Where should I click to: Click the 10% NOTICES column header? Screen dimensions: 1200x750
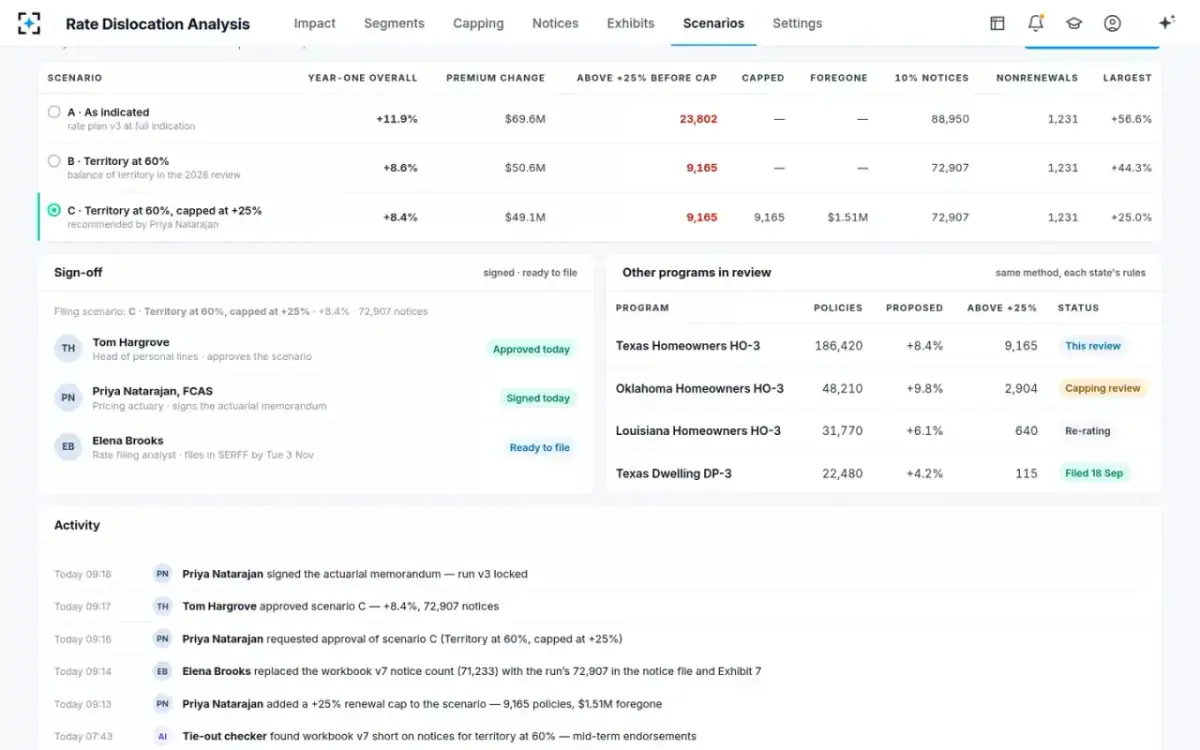932,78
